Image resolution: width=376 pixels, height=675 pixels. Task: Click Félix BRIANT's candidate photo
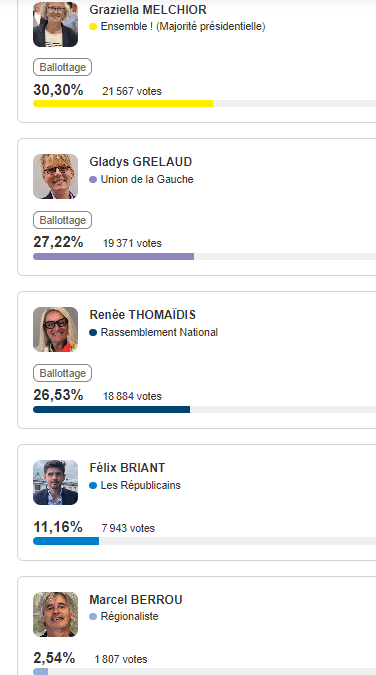(56, 482)
